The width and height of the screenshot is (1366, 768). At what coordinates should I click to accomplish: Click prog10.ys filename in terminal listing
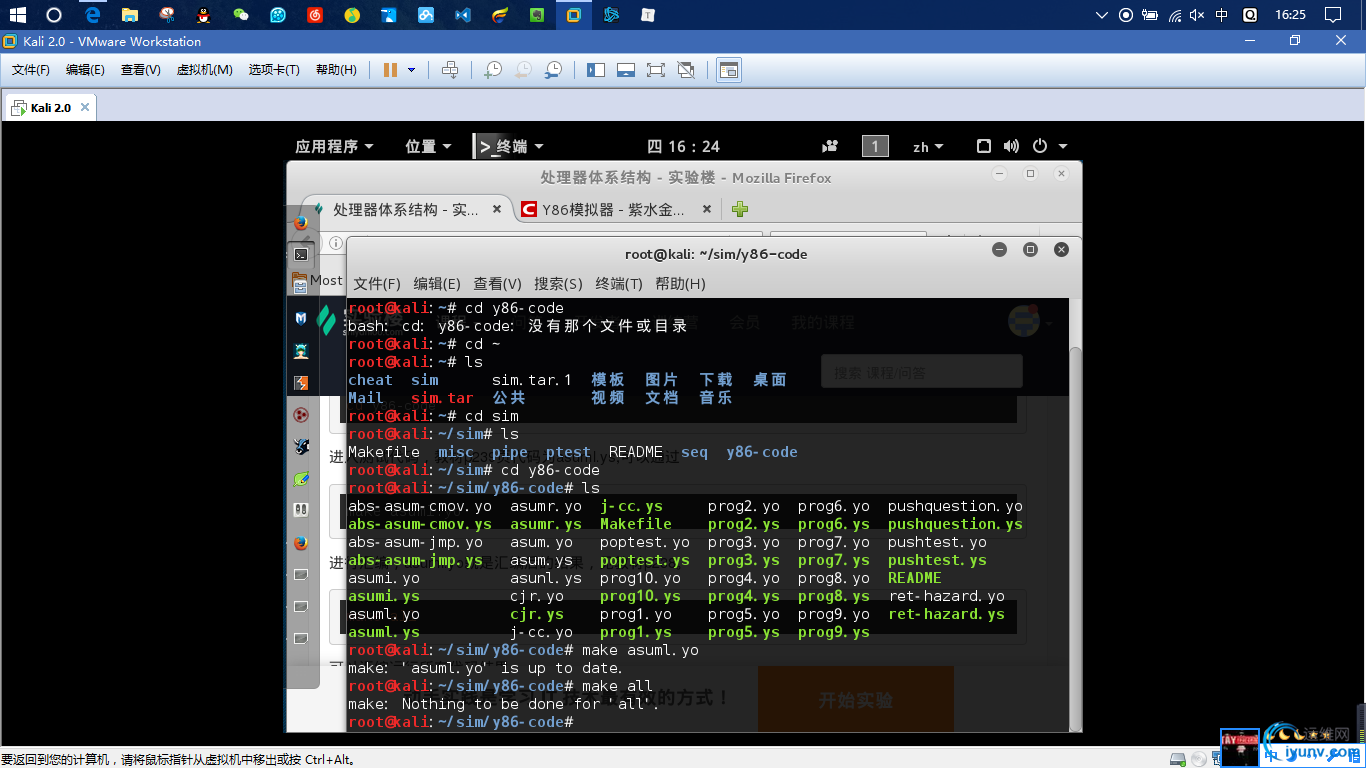tap(640, 596)
